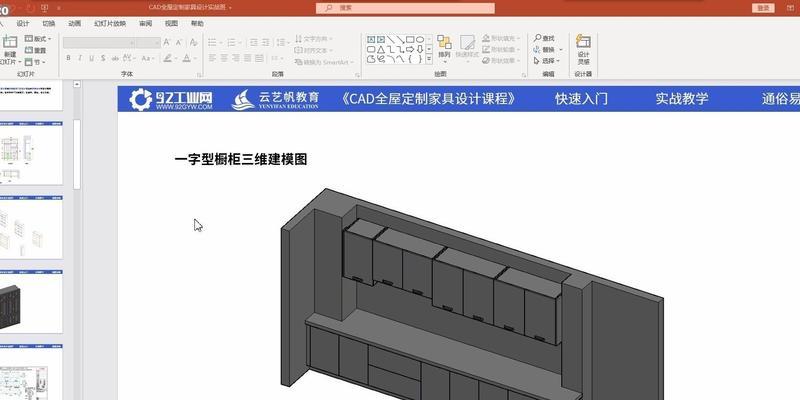Open the paragraph group dialog launcher
The height and width of the screenshot is (400, 800).
(357, 75)
